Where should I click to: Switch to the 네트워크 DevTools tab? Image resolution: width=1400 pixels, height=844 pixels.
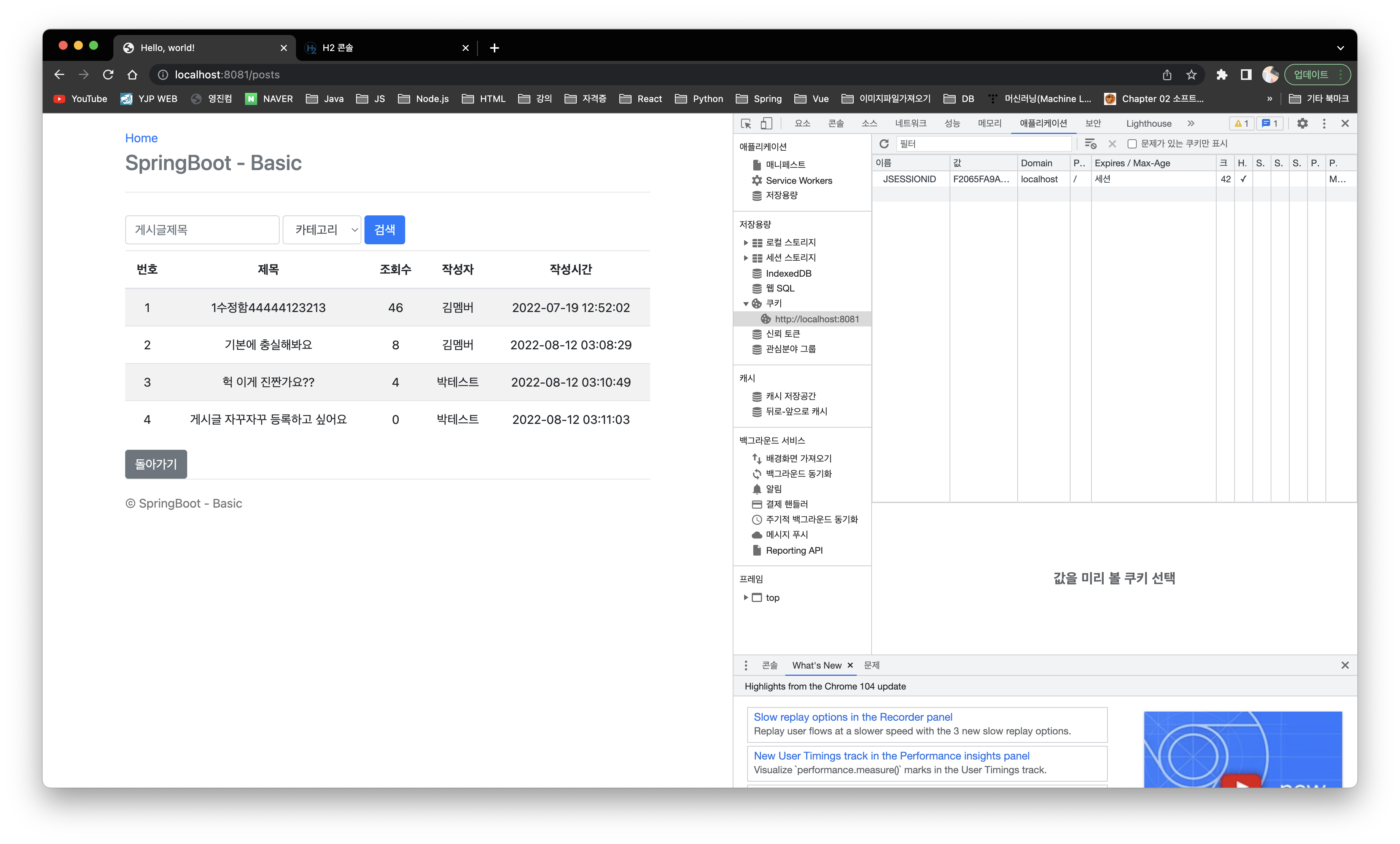pyautogui.click(x=912, y=123)
